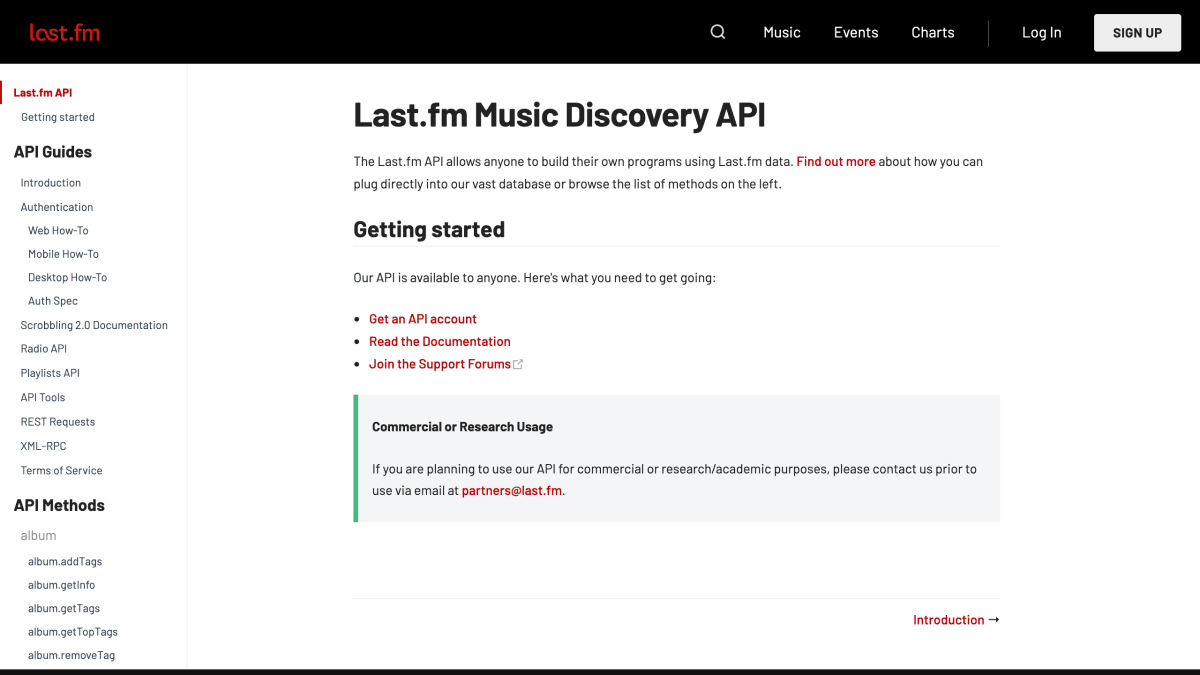Click the partners@last.fm email link
The width and height of the screenshot is (1200, 675).
pyautogui.click(x=512, y=491)
